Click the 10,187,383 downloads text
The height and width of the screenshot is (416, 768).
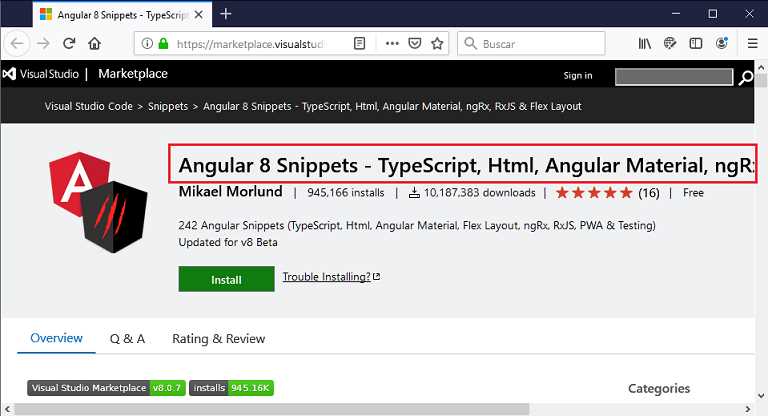coord(480,193)
